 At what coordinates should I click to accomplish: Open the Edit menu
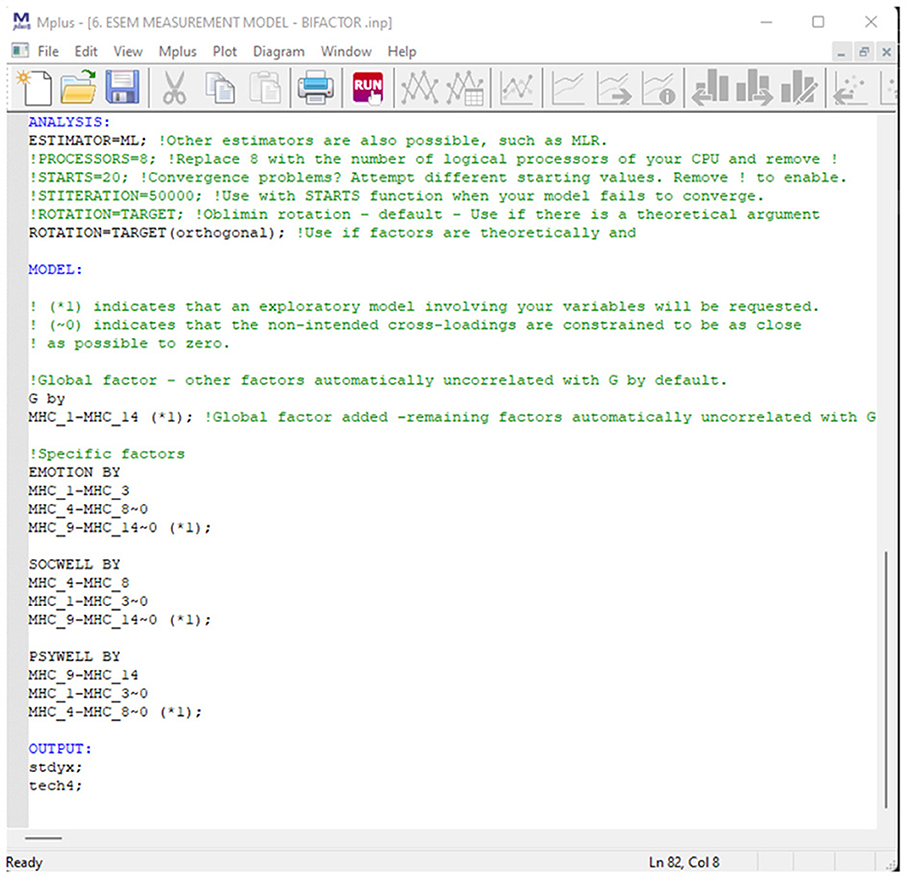tap(86, 51)
